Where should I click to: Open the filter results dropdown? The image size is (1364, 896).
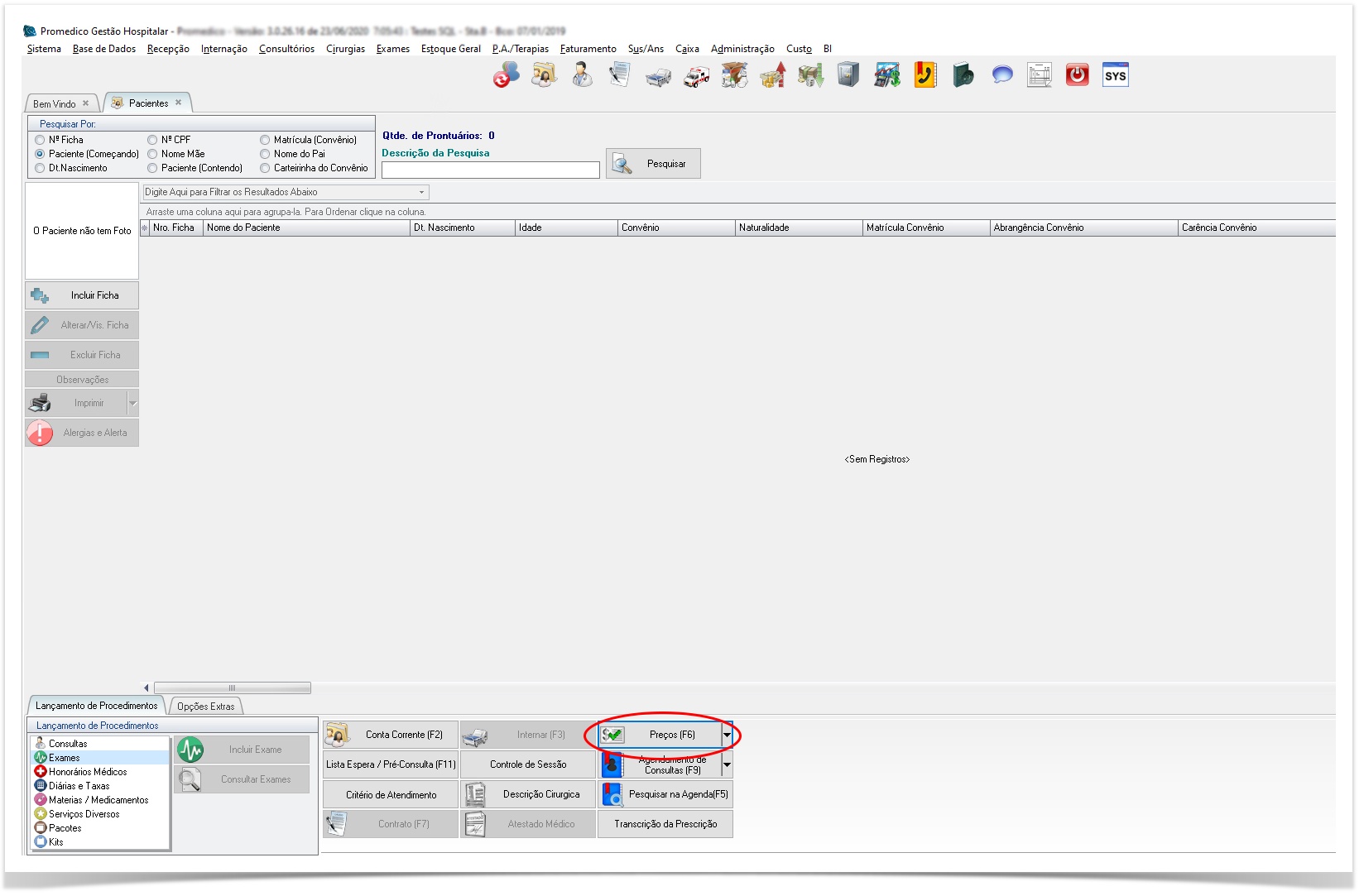[421, 192]
